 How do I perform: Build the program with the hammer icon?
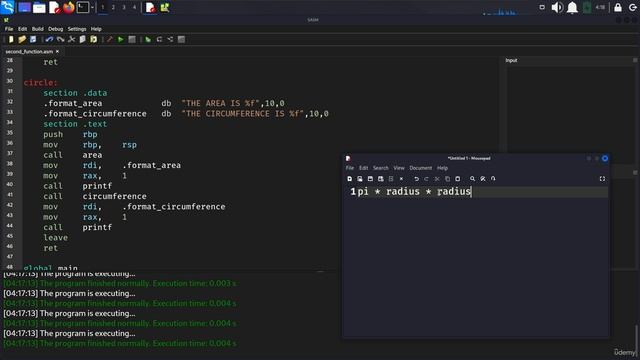tap(109, 39)
